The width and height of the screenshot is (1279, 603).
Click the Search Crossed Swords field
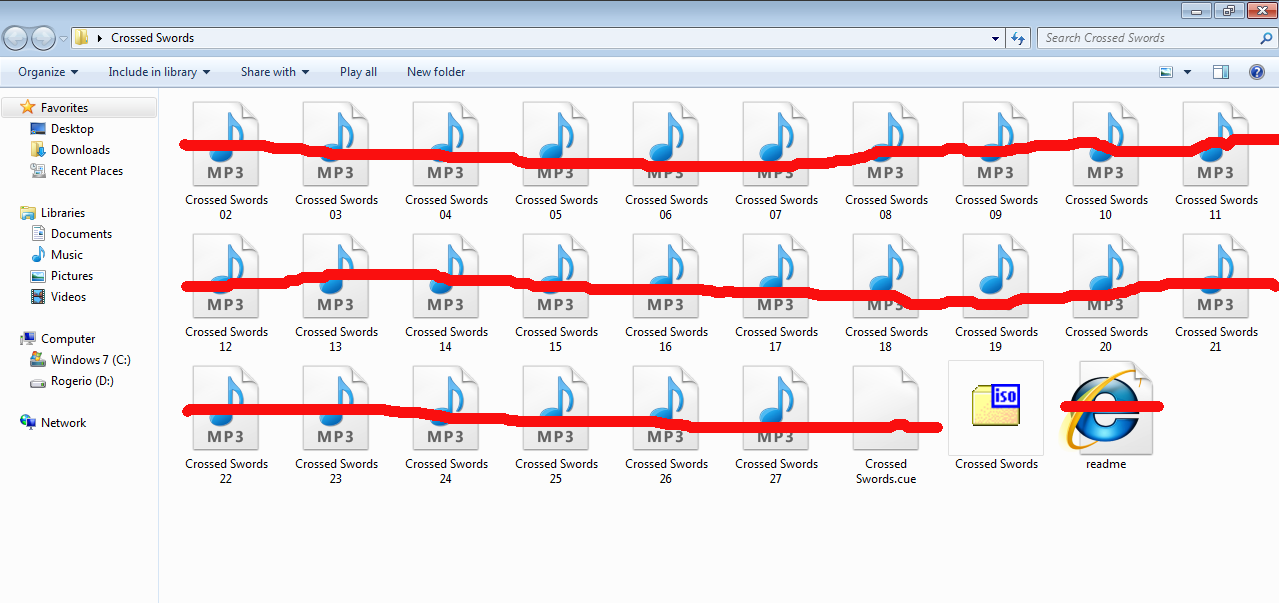coord(1148,38)
